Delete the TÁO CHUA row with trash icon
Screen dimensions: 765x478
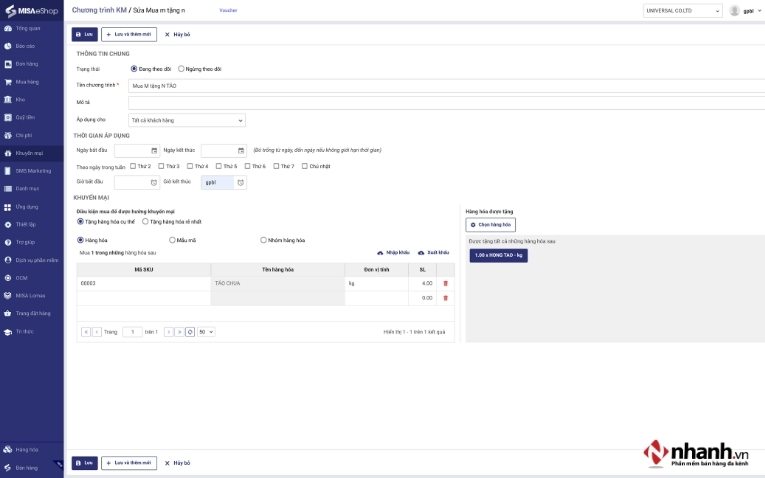click(445, 284)
